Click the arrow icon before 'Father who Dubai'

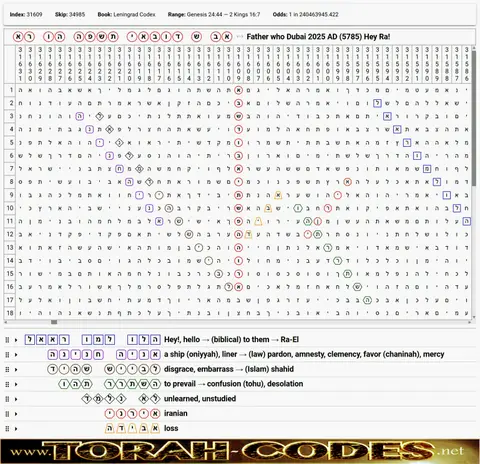[x=239, y=37]
